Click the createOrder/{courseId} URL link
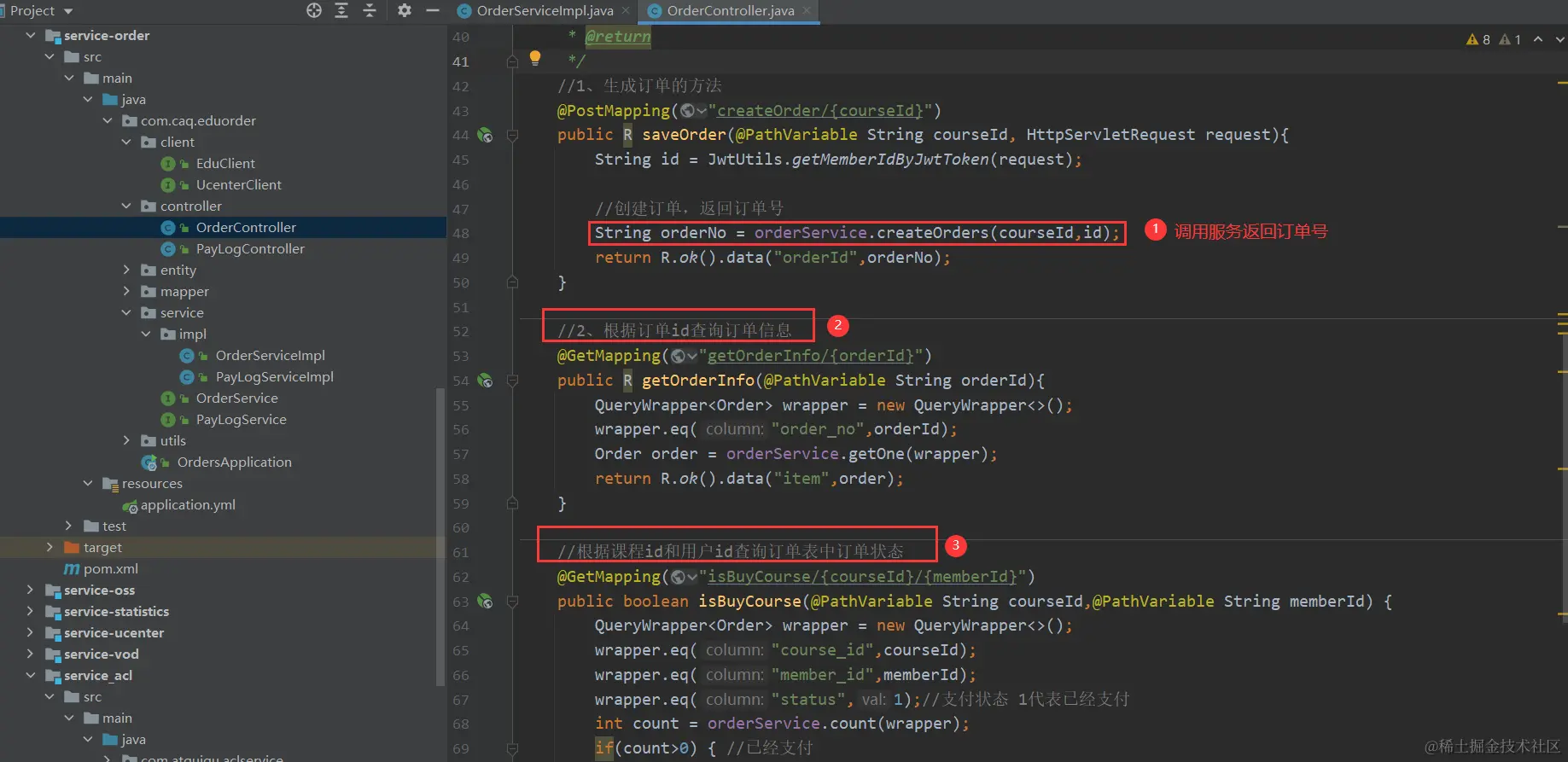This screenshot has width=1568, height=762. point(819,111)
